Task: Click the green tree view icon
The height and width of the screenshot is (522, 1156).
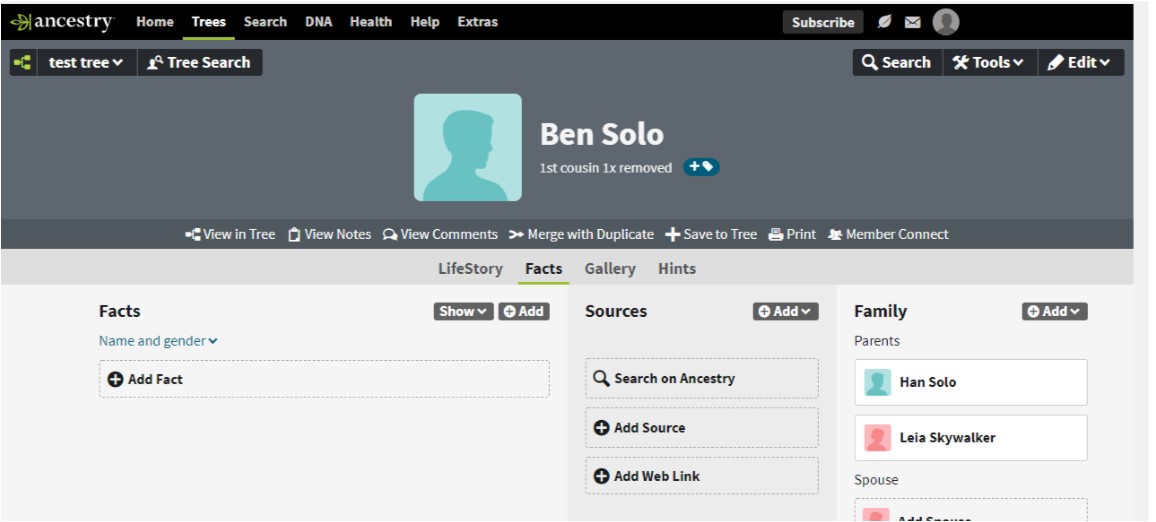Action: 23,63
